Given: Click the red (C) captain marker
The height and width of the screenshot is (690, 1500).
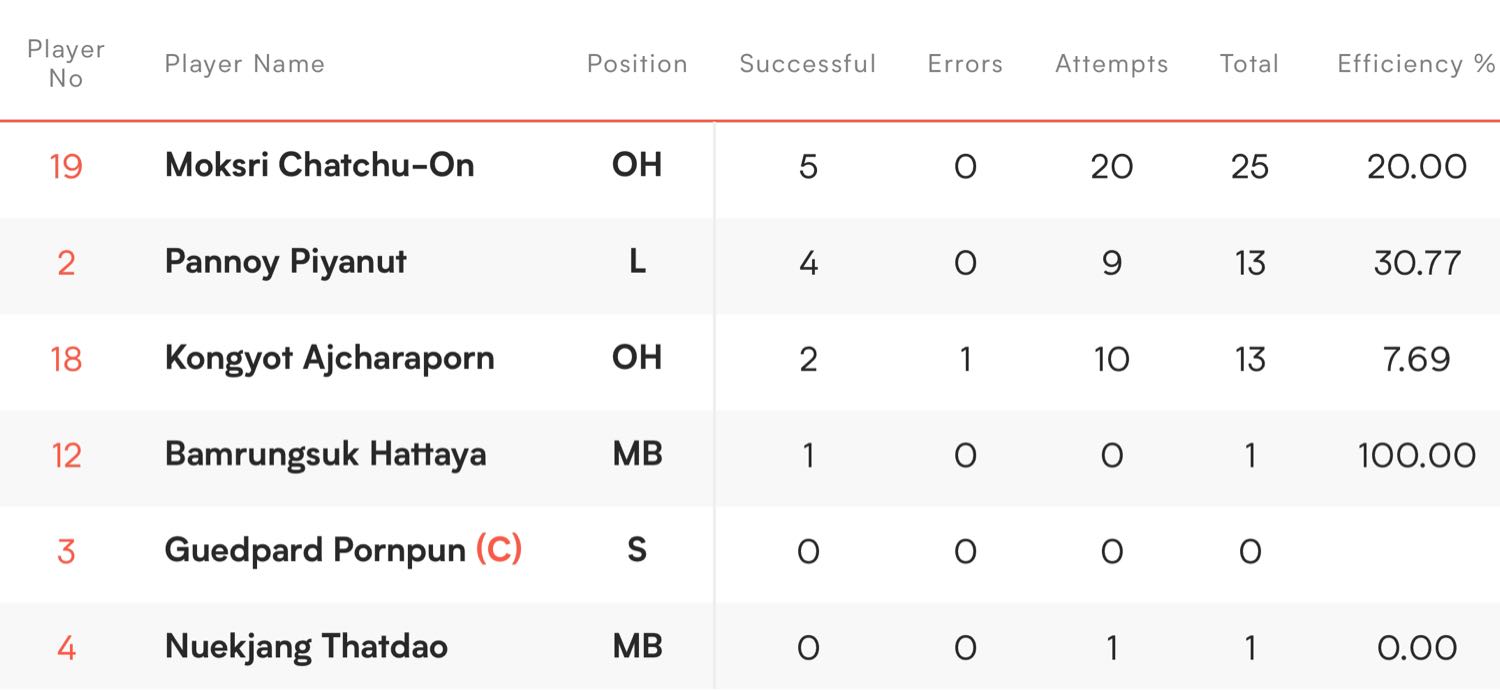Looking at the screenshot, I should [x=499, y=551].
